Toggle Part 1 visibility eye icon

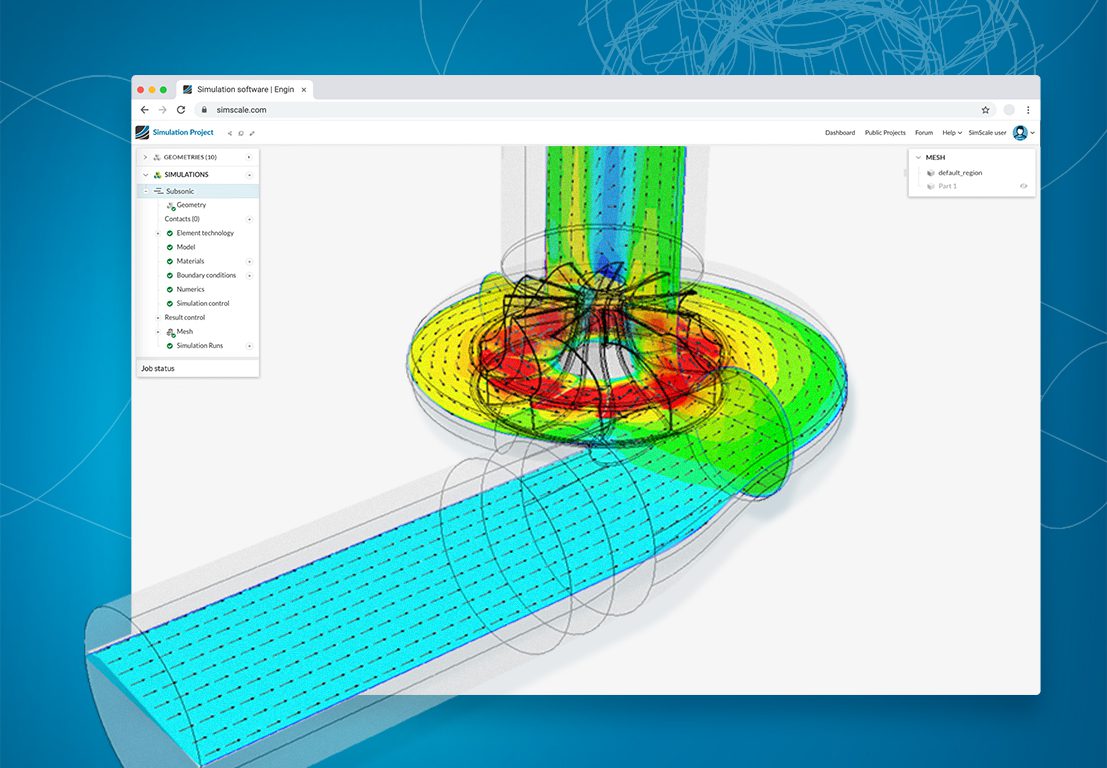point(1023,186)
